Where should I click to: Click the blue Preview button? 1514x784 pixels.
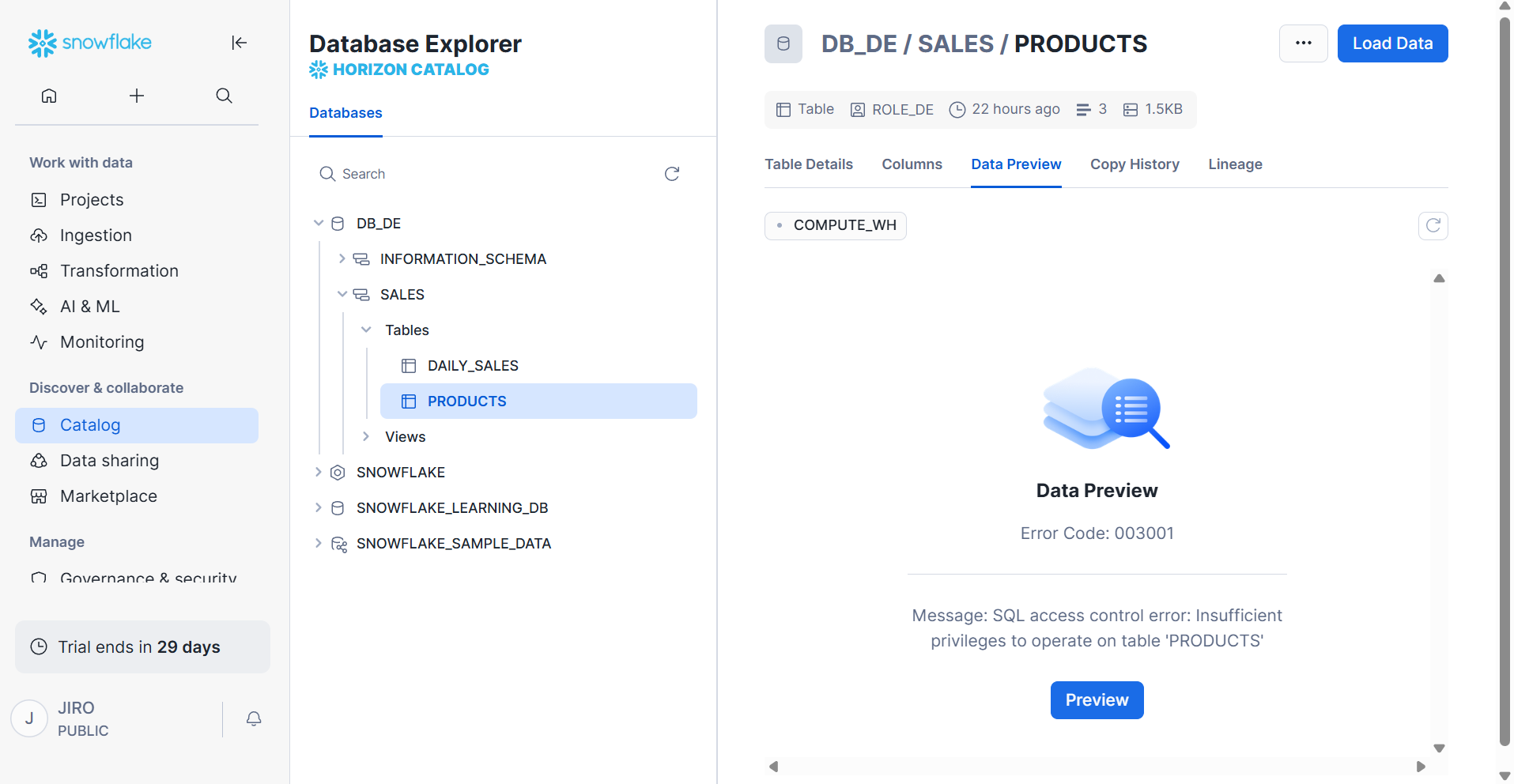point(1097,700)
